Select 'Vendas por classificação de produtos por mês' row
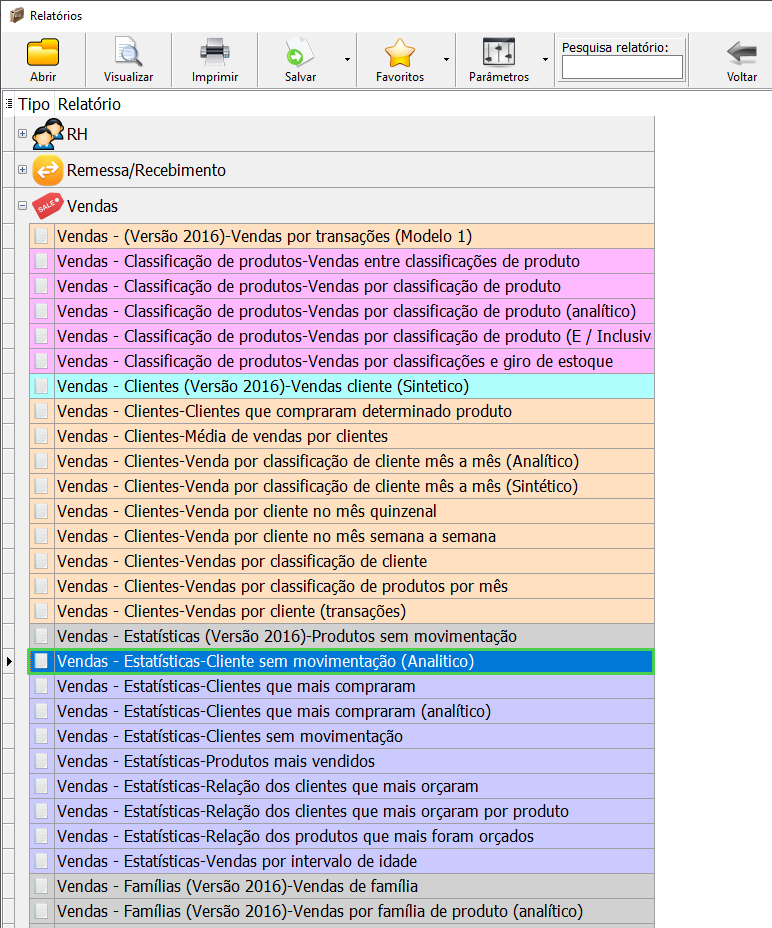The width and height of the screenshot is (772, 928). coord(342,586)
